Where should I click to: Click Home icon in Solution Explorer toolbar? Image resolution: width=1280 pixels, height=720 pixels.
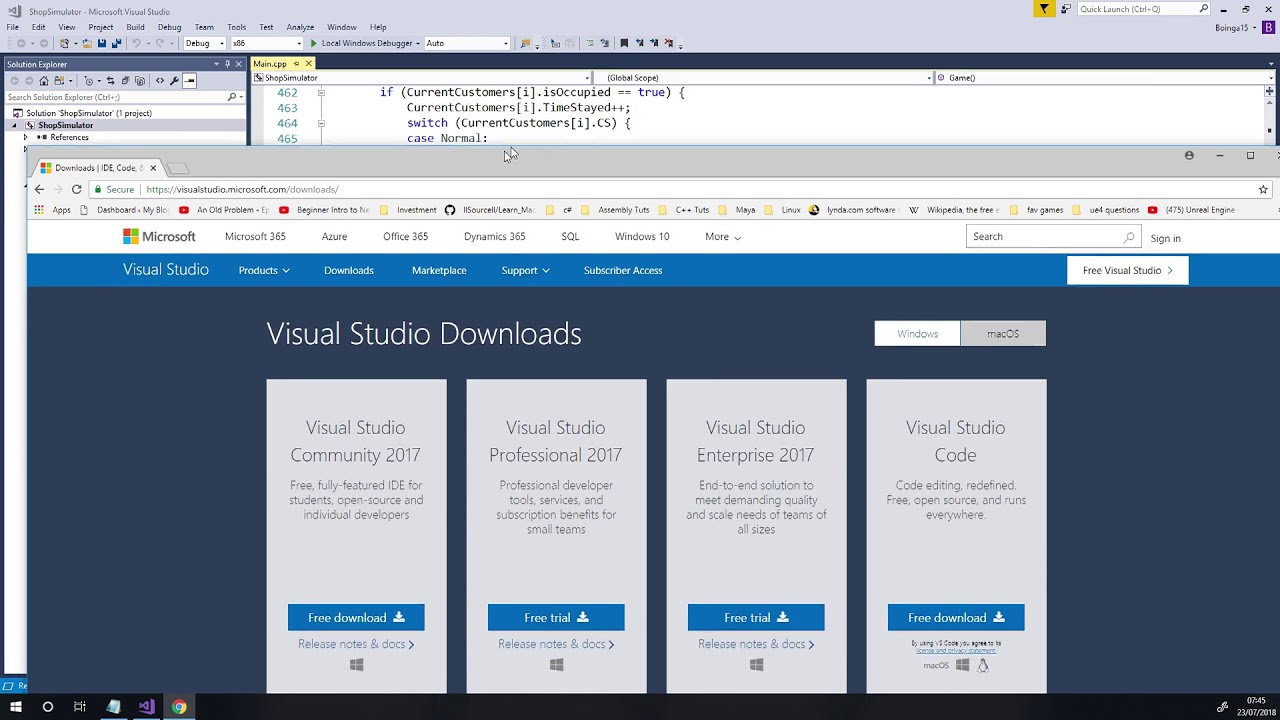click(x=44, y=81)
